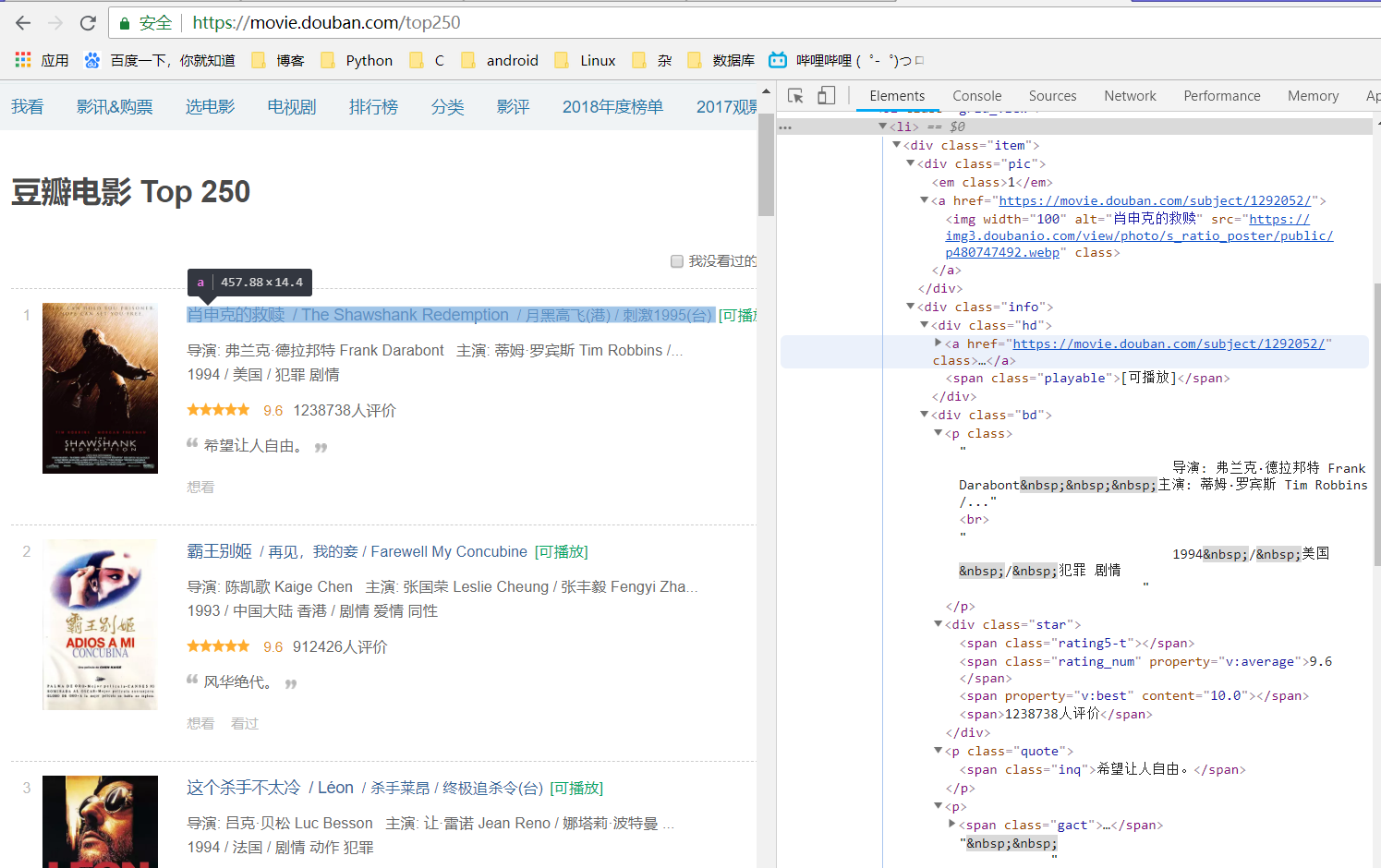
Task: Toggle the device toolbar in DevTools
Action: coord(827,95)
